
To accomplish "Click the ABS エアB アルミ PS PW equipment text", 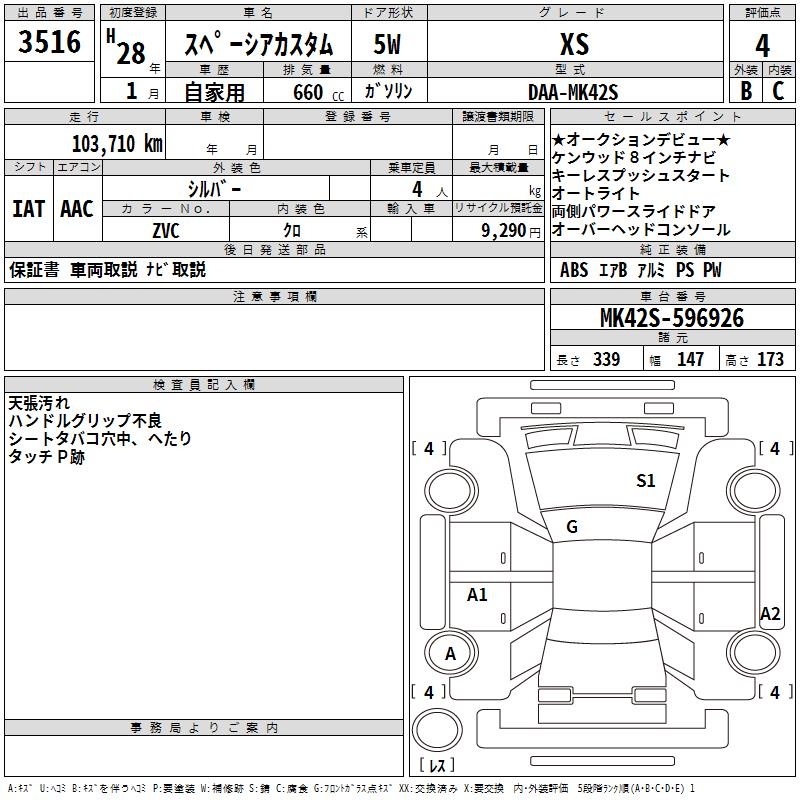I will pyautogui.click(x=641, y=270).
